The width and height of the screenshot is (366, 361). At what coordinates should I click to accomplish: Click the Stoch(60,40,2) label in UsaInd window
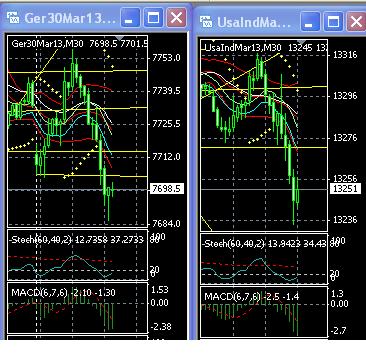coord(233,244)
